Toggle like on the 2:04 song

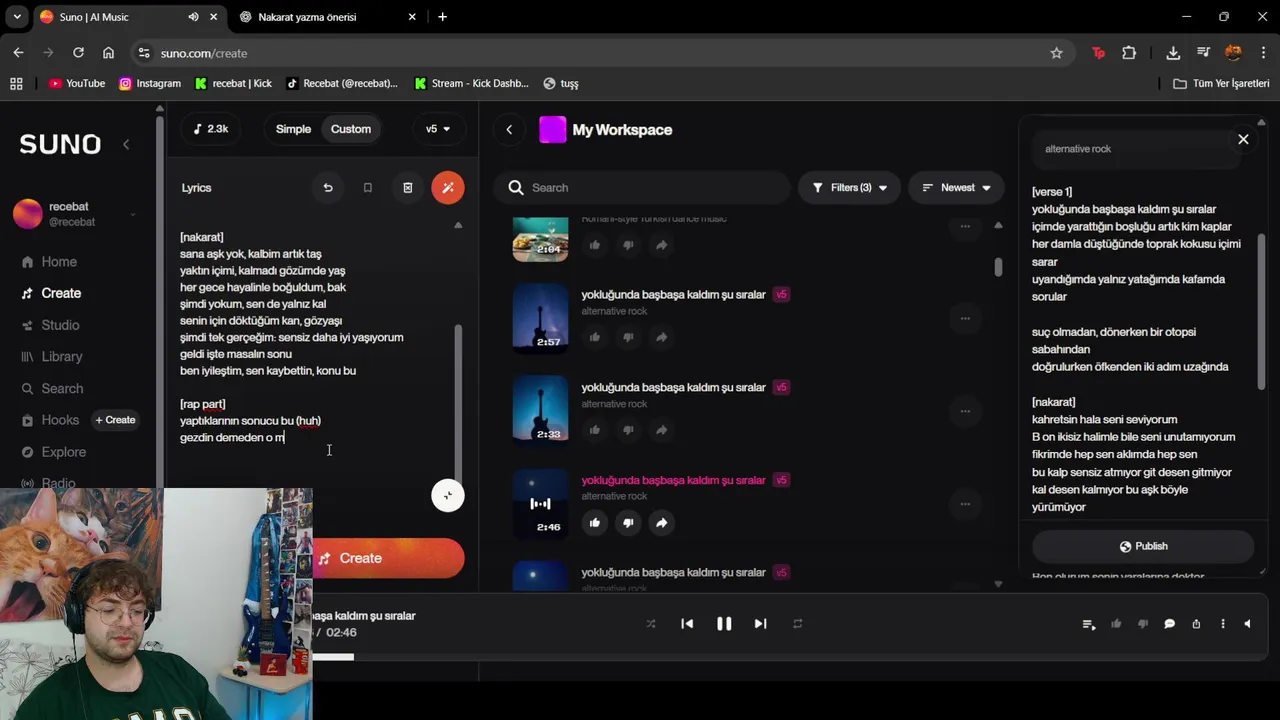pyautogui.click(x=595, y=245)
